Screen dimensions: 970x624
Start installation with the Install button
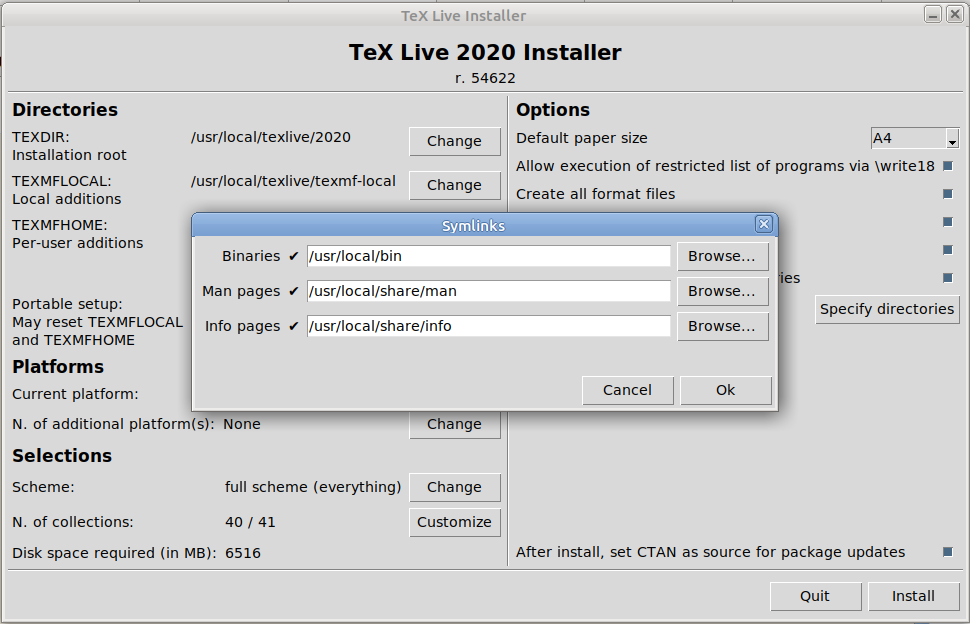(913, 596)
